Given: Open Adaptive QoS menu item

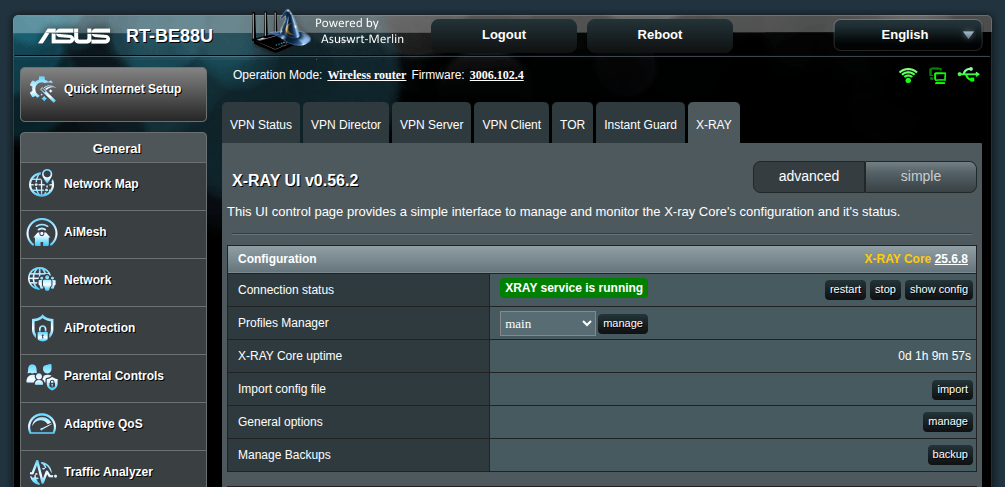Looking at the screenshot, I should pos(113,427).
